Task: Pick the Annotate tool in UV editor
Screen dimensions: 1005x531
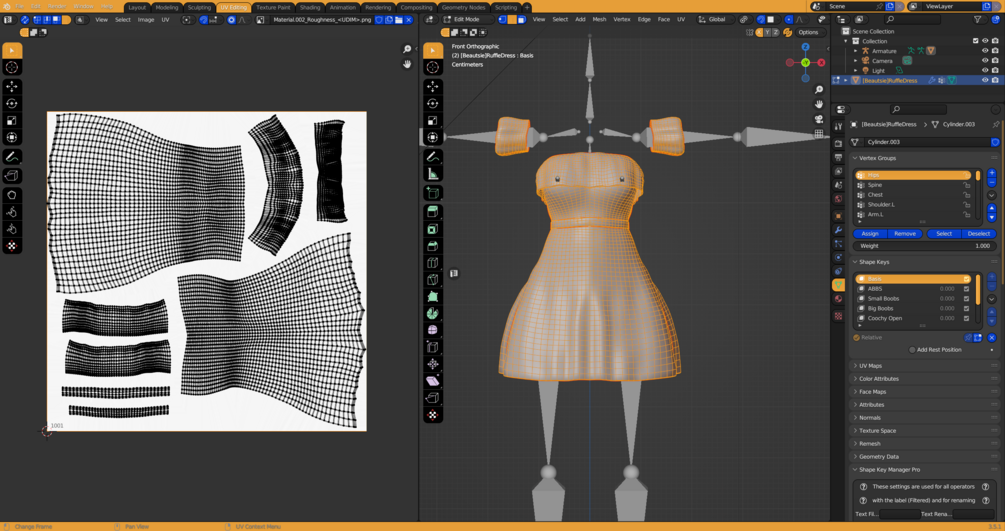Action: pos(12,157)
